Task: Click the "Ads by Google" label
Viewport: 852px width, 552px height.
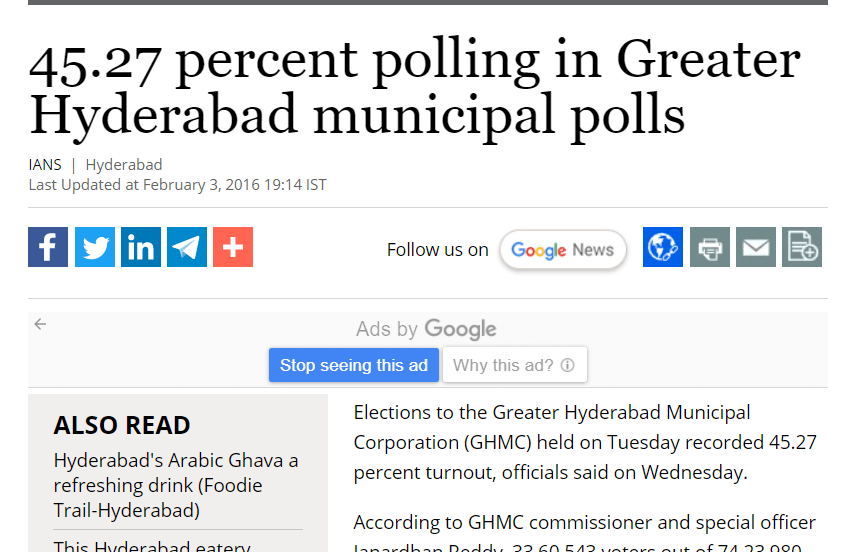Action: click(x=426, y=329)
